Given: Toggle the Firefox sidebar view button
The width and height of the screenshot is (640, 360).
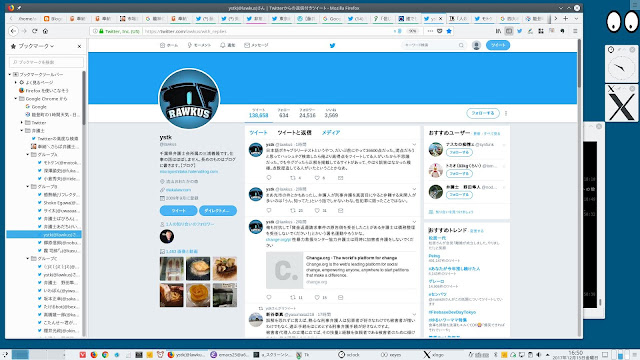Looking at the screenshot, I should coord(509,31).
